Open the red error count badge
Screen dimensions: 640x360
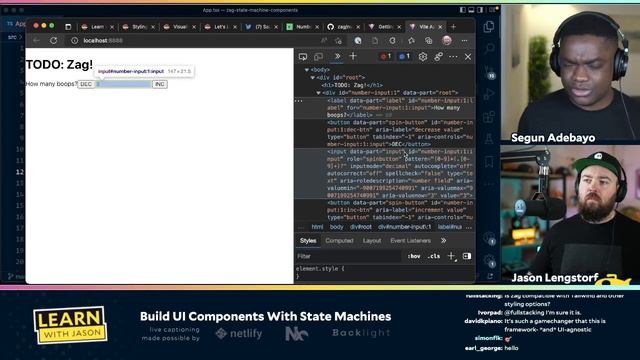385,56
